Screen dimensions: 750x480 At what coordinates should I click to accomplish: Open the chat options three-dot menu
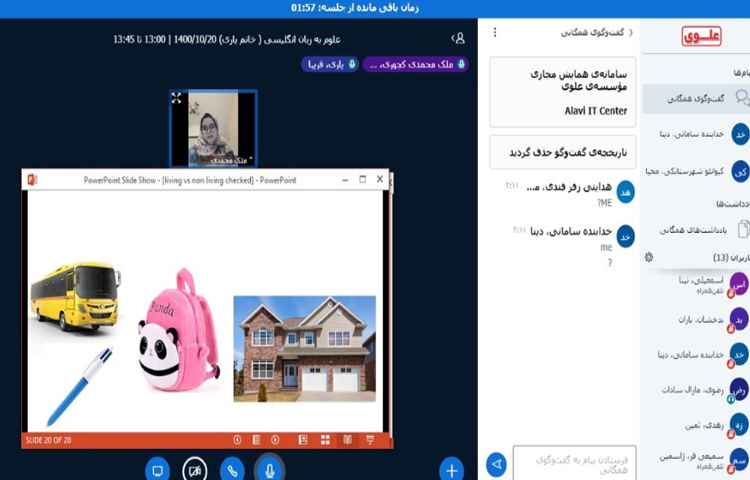pos(494,33)
